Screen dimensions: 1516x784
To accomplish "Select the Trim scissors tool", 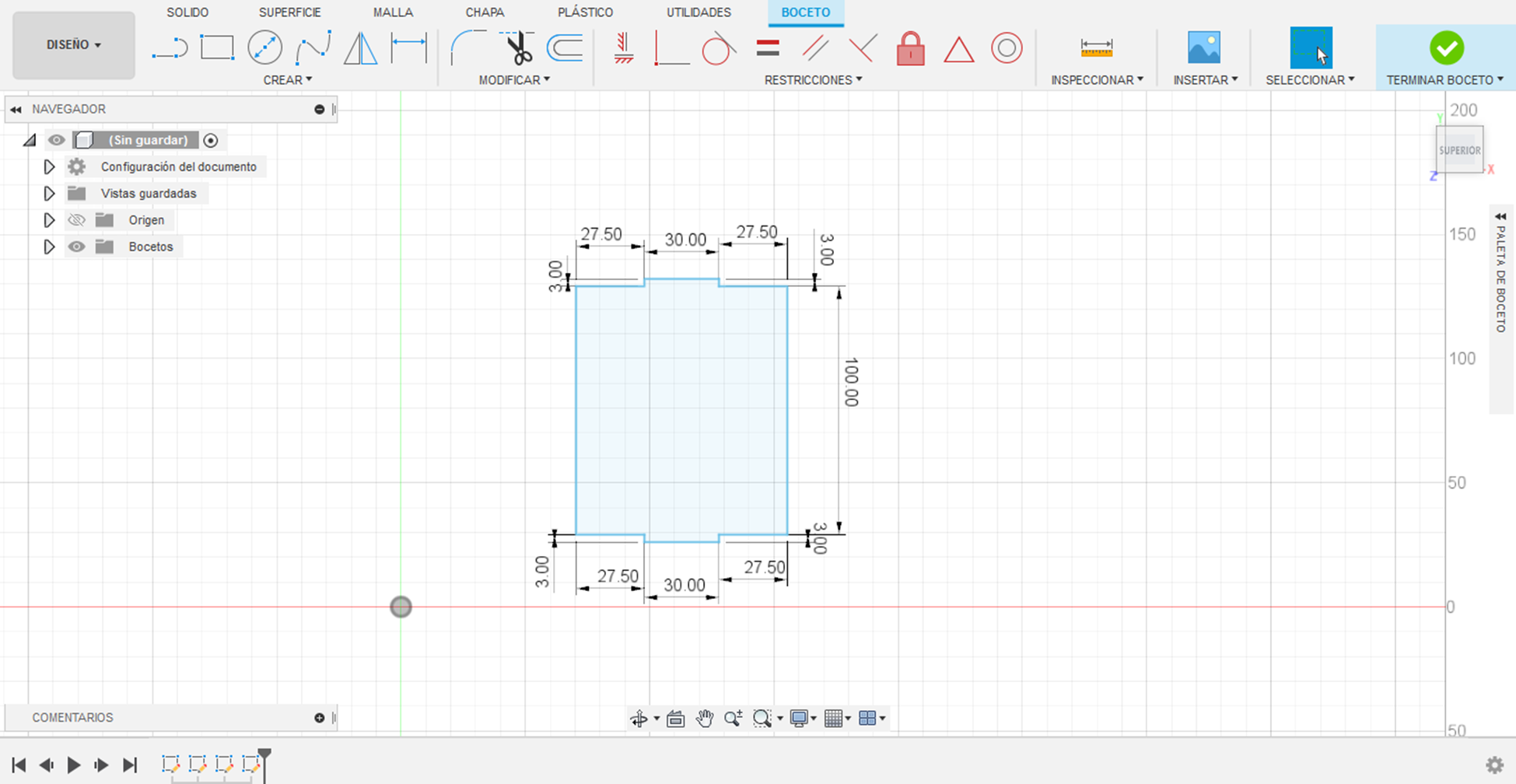I will pyautogui.click(x=516, y=48).
